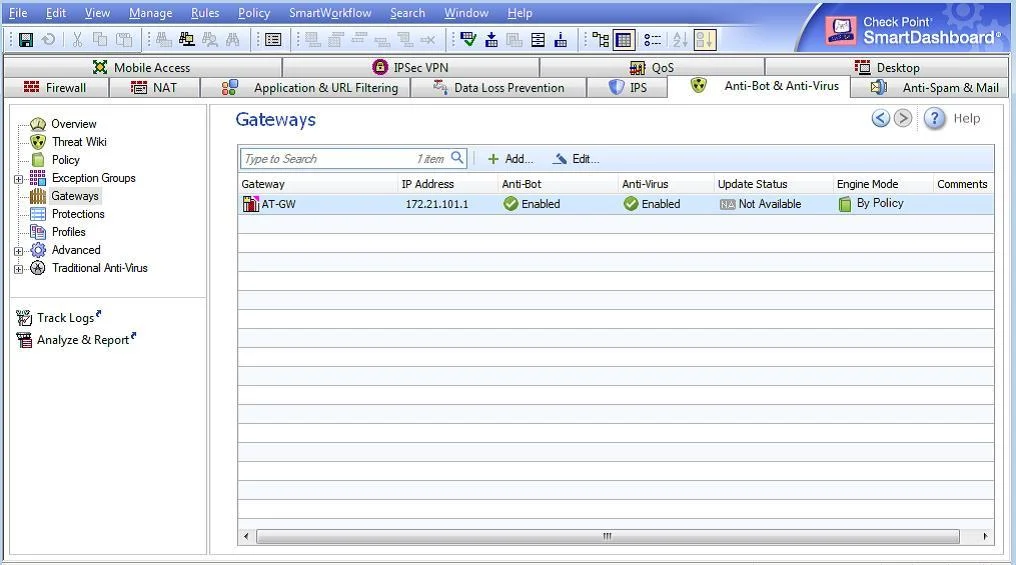Switch to the Firewall tab
1016x565 pixels.
coord(56,87)
